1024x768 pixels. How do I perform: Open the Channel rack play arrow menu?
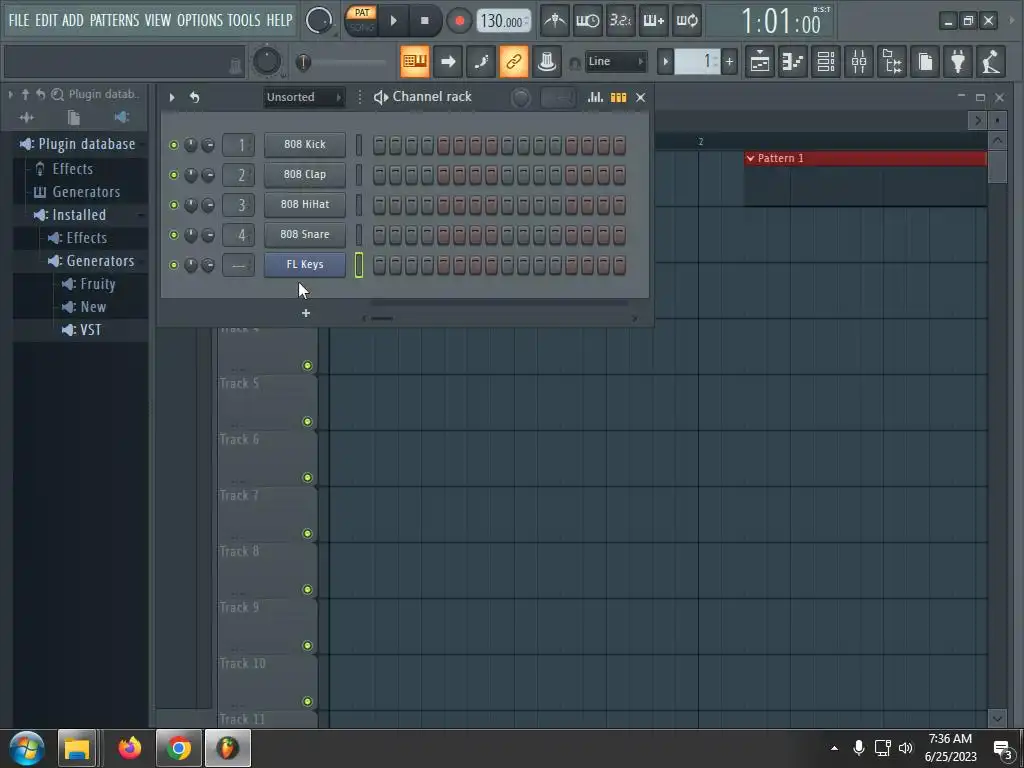(172, 97)
